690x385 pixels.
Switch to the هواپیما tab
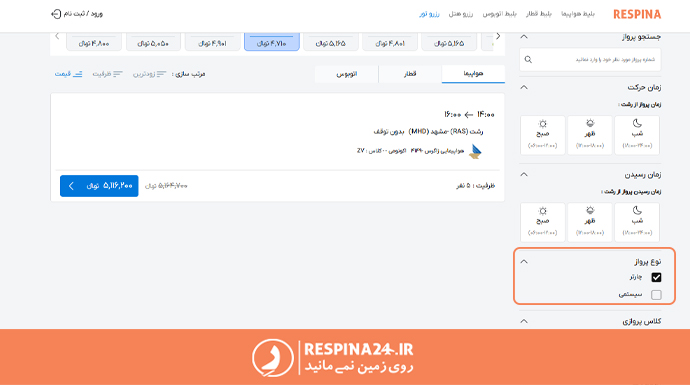coord(473,73)
